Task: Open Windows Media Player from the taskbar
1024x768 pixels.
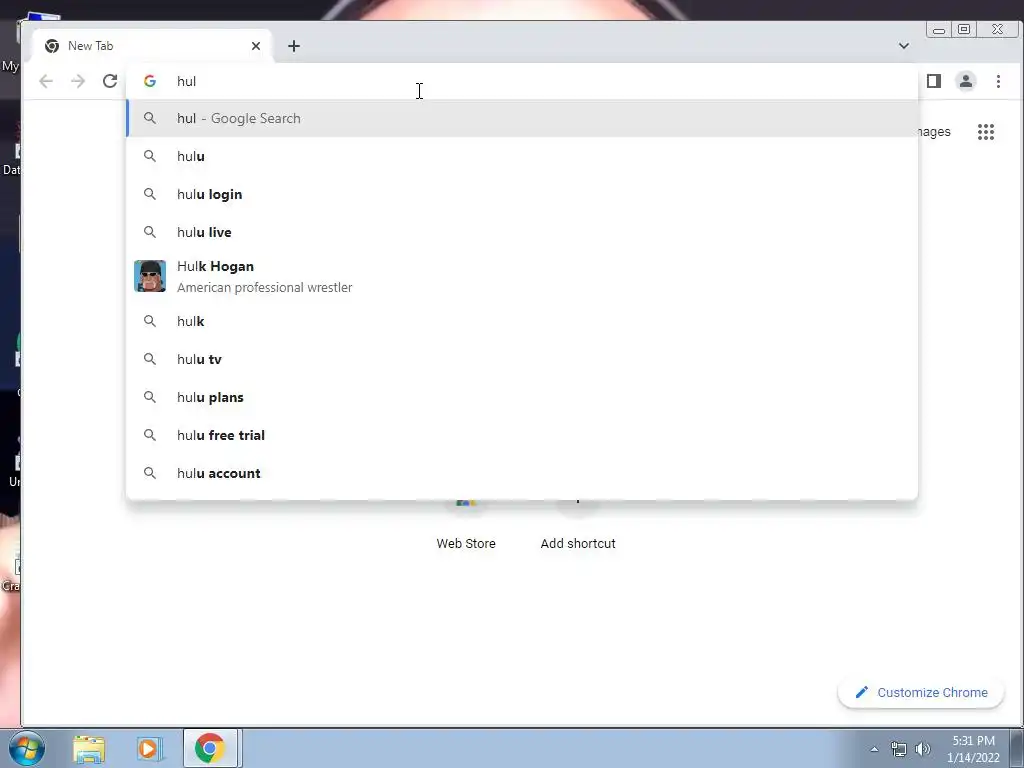Action: (149, 748)
